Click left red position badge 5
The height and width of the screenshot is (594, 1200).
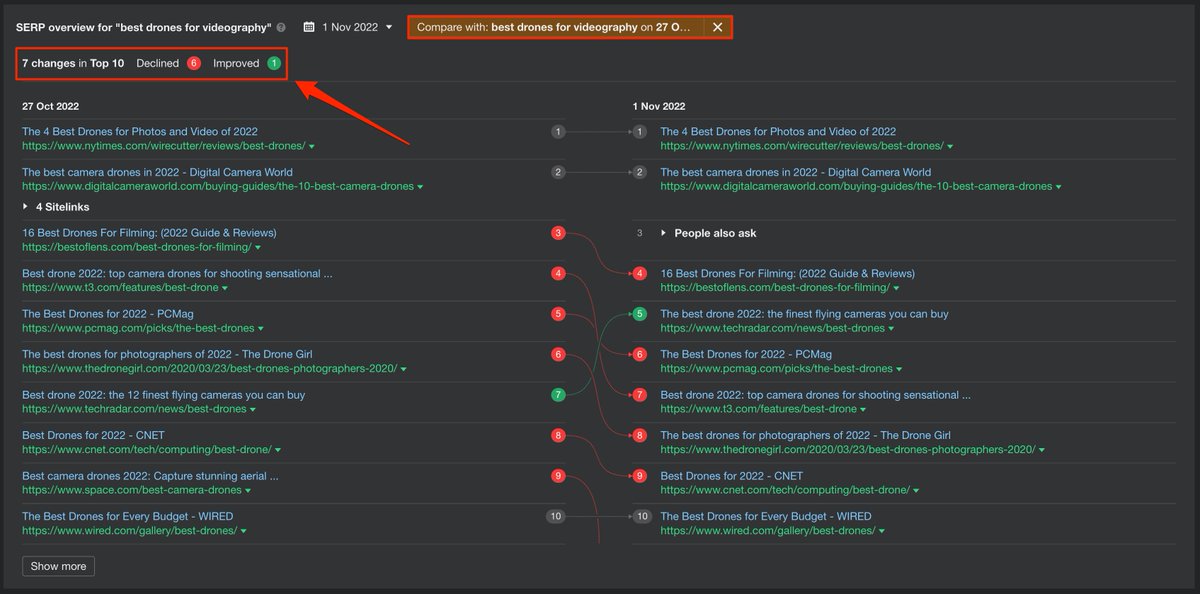(x=558, y=314)
